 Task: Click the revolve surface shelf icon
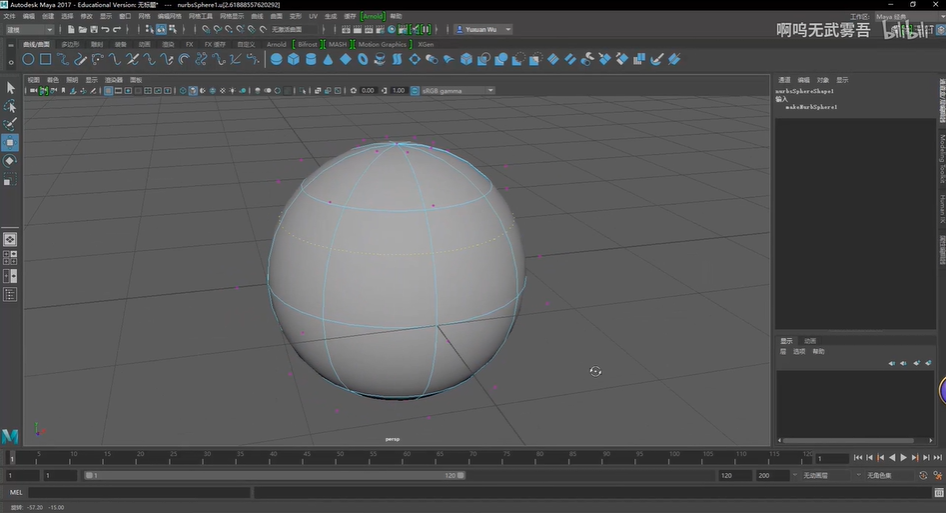380,59
